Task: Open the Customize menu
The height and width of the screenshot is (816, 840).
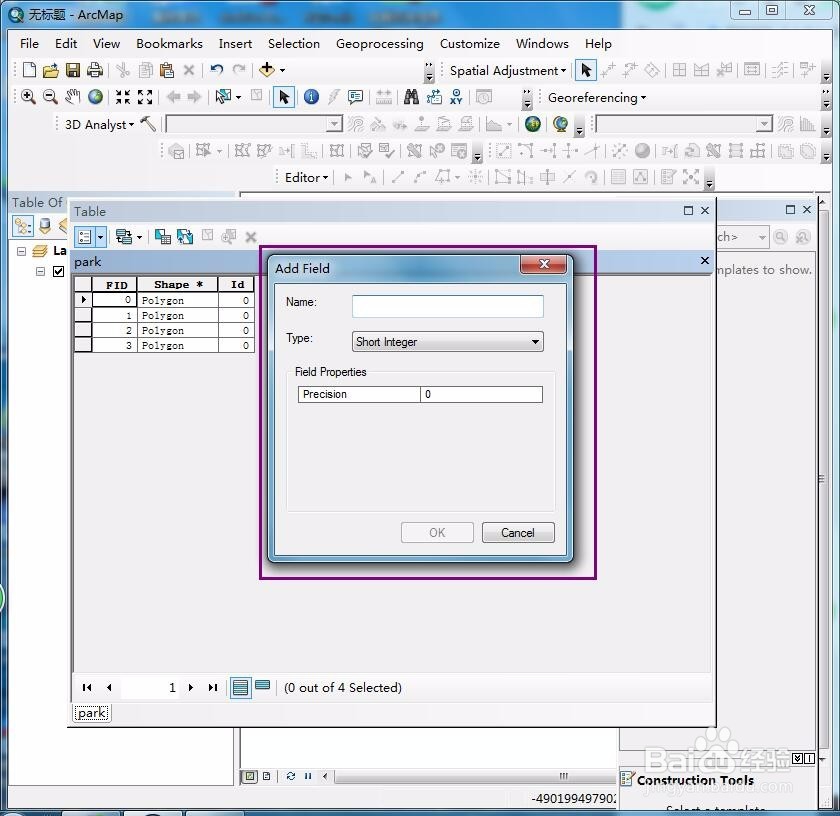Action: tap(469, 43)
